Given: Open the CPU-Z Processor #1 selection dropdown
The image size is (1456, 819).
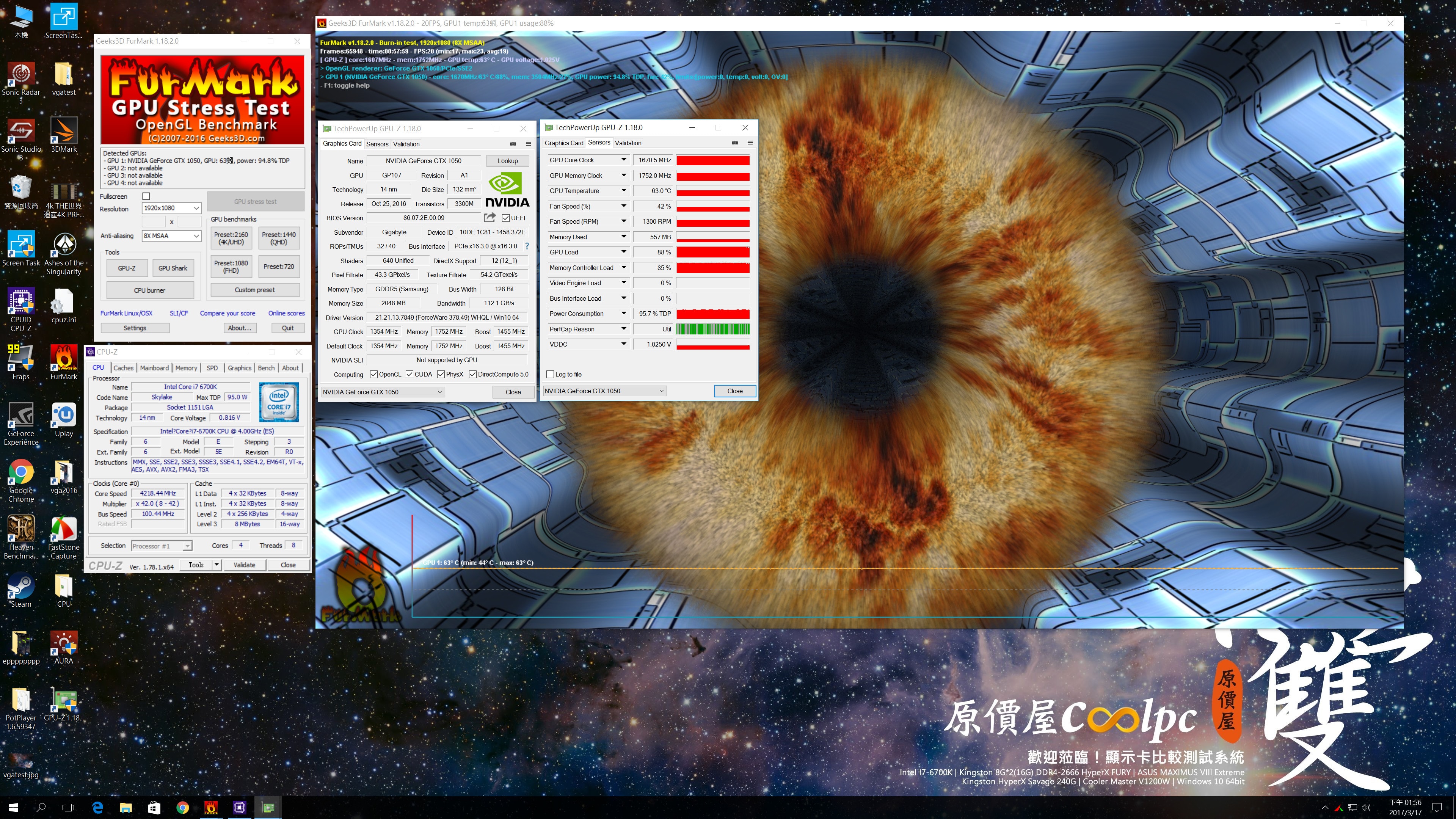Looking at the screenshot, I should (162, 546).
